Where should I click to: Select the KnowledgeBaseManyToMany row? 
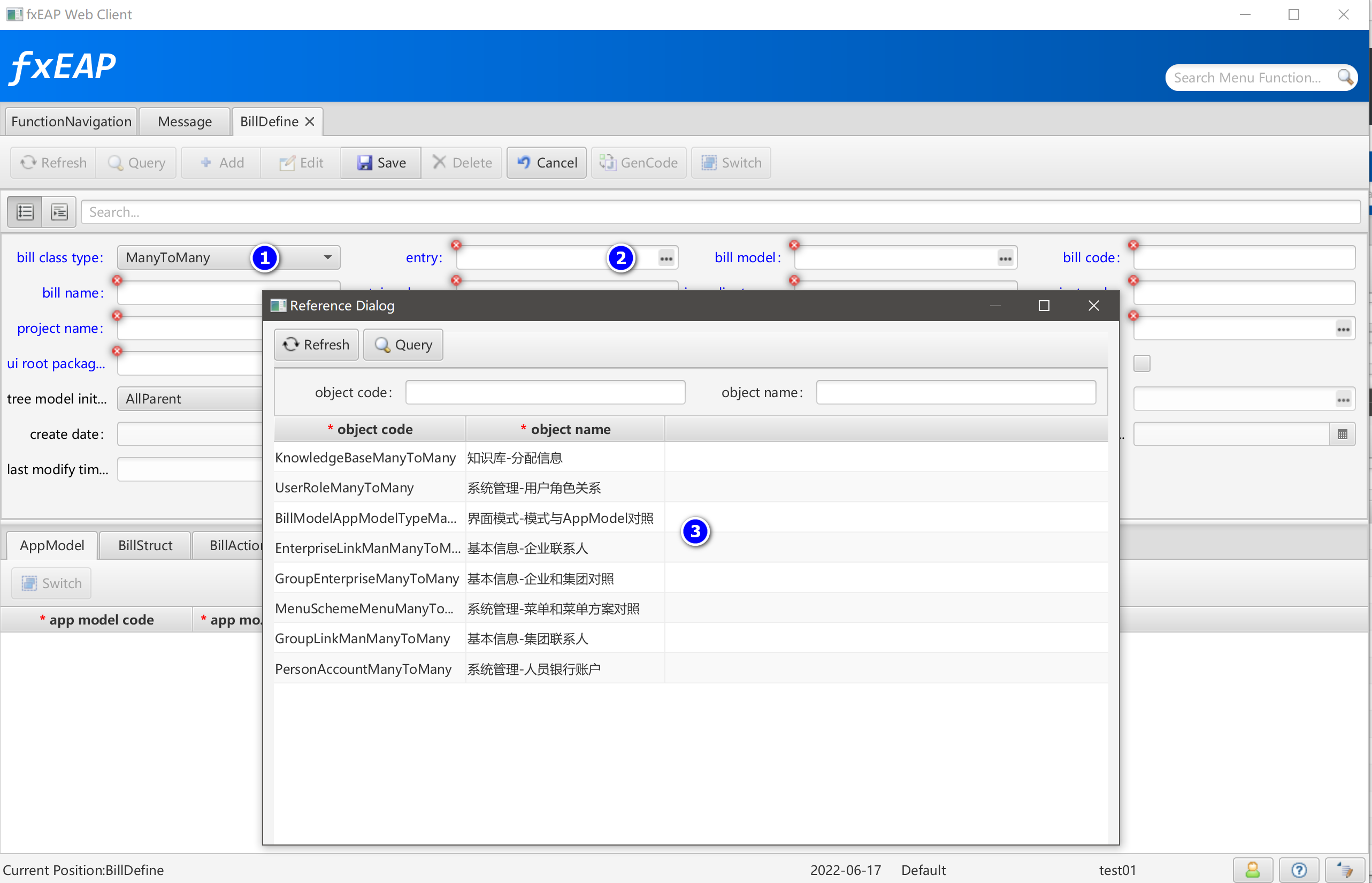[x=691, y=458]
